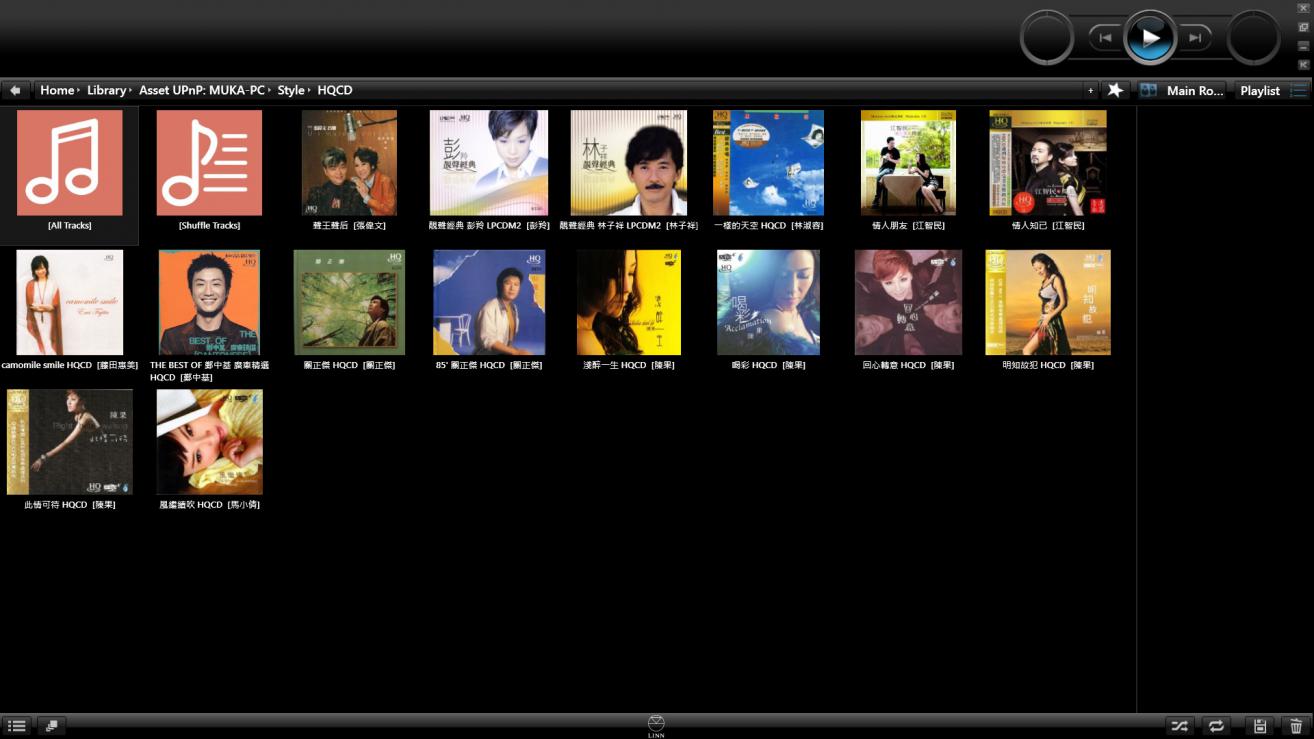1314x739 pixels.
Task: Click the back arrow in breadcrumb bar
Action: (x=15, y=90)
